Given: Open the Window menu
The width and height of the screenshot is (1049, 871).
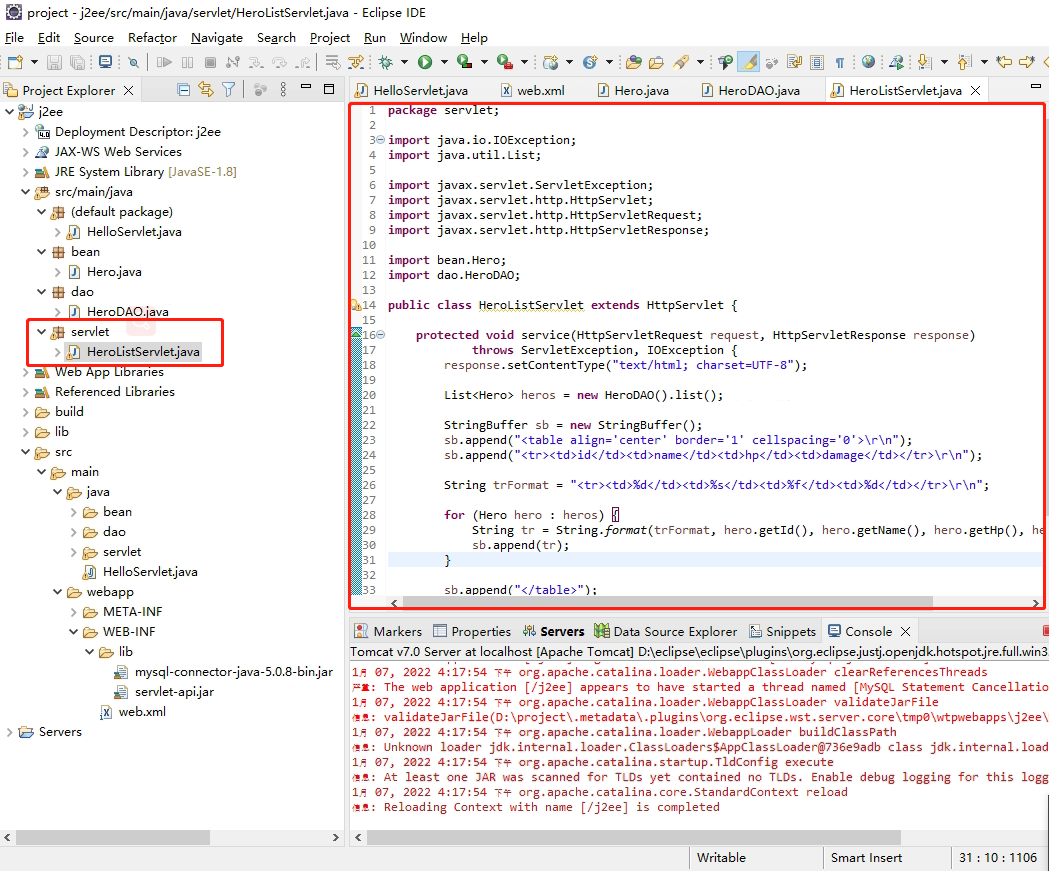Looking at the screenshot, I should (x=423, y=37).
